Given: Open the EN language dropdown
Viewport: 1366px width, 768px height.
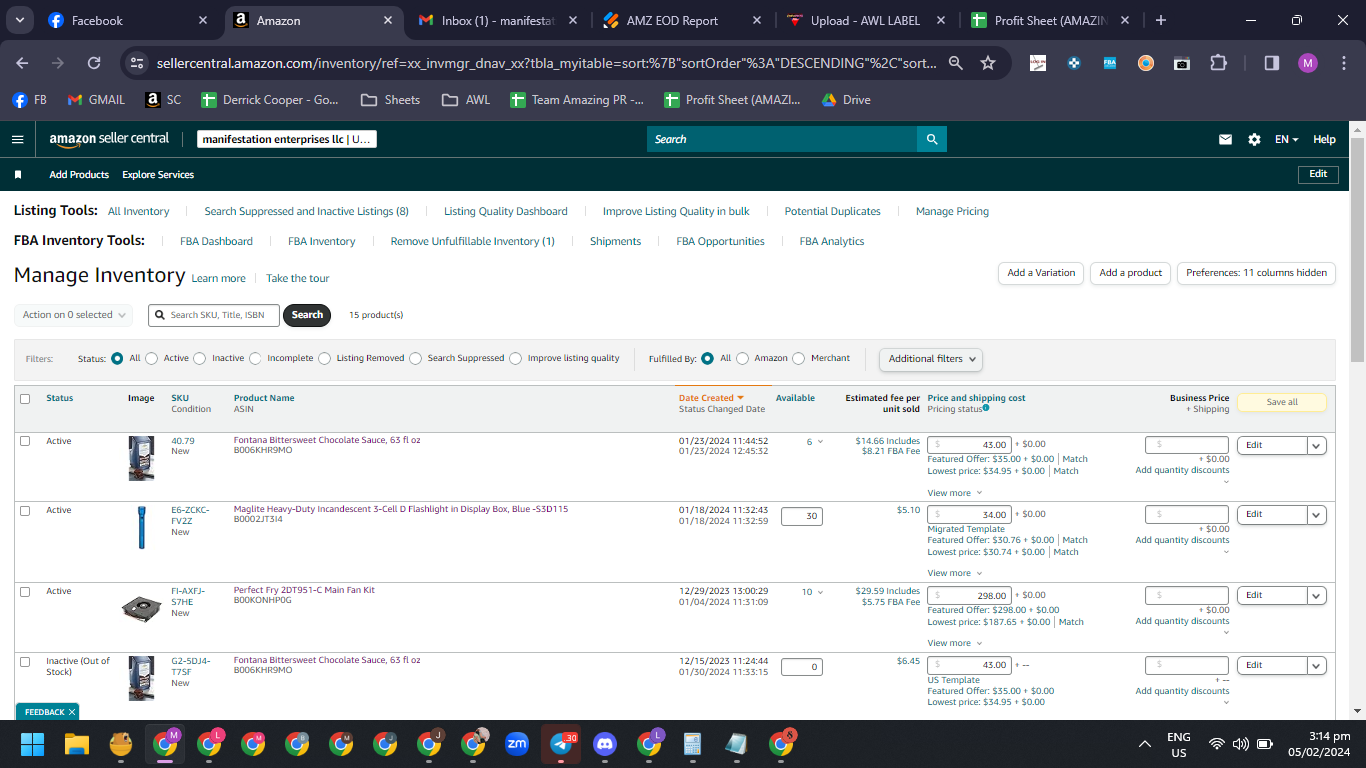Looking at the screenshot, I should click(x=1287, y=140).
